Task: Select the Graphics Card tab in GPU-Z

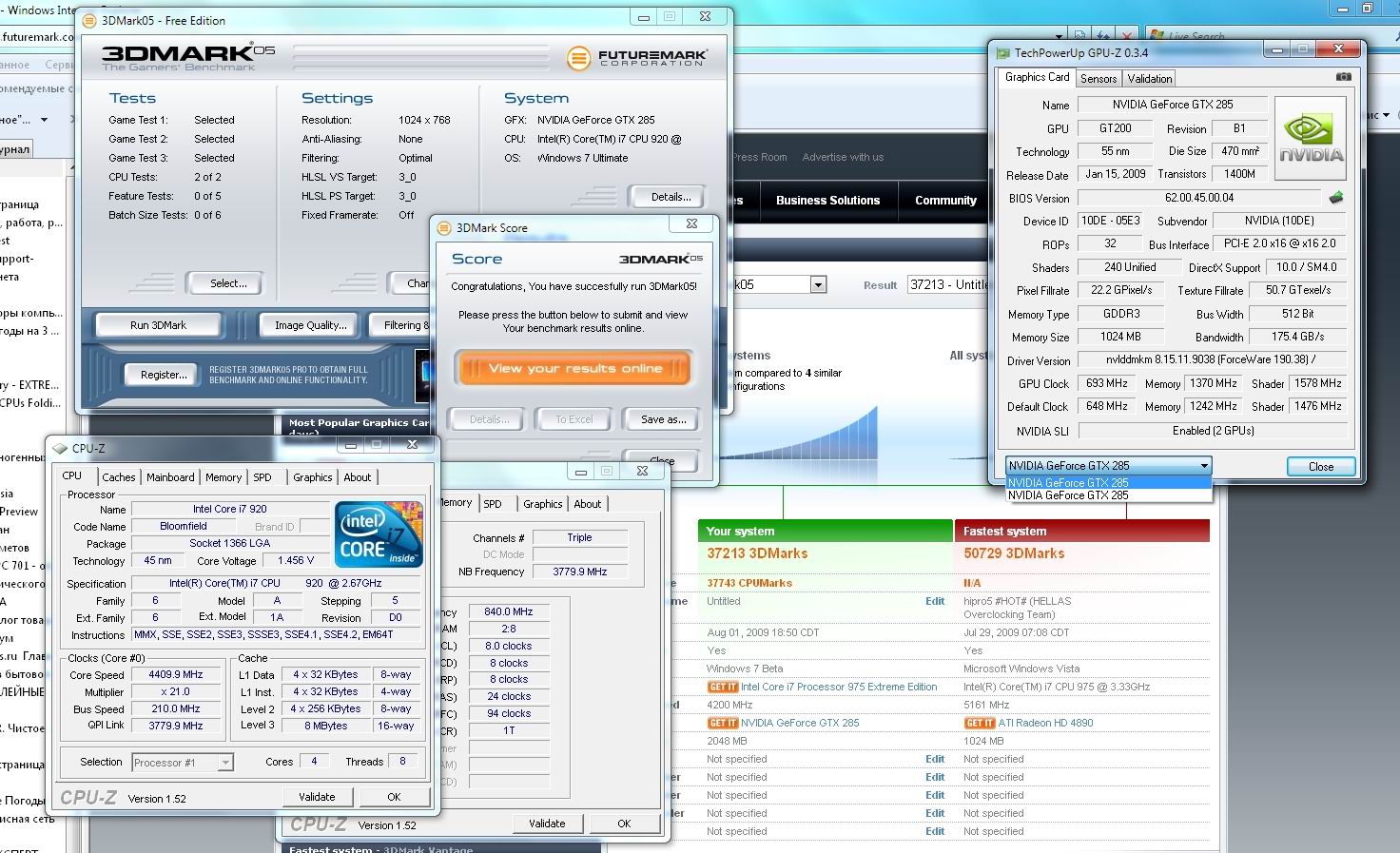Action: [1038, 77]
